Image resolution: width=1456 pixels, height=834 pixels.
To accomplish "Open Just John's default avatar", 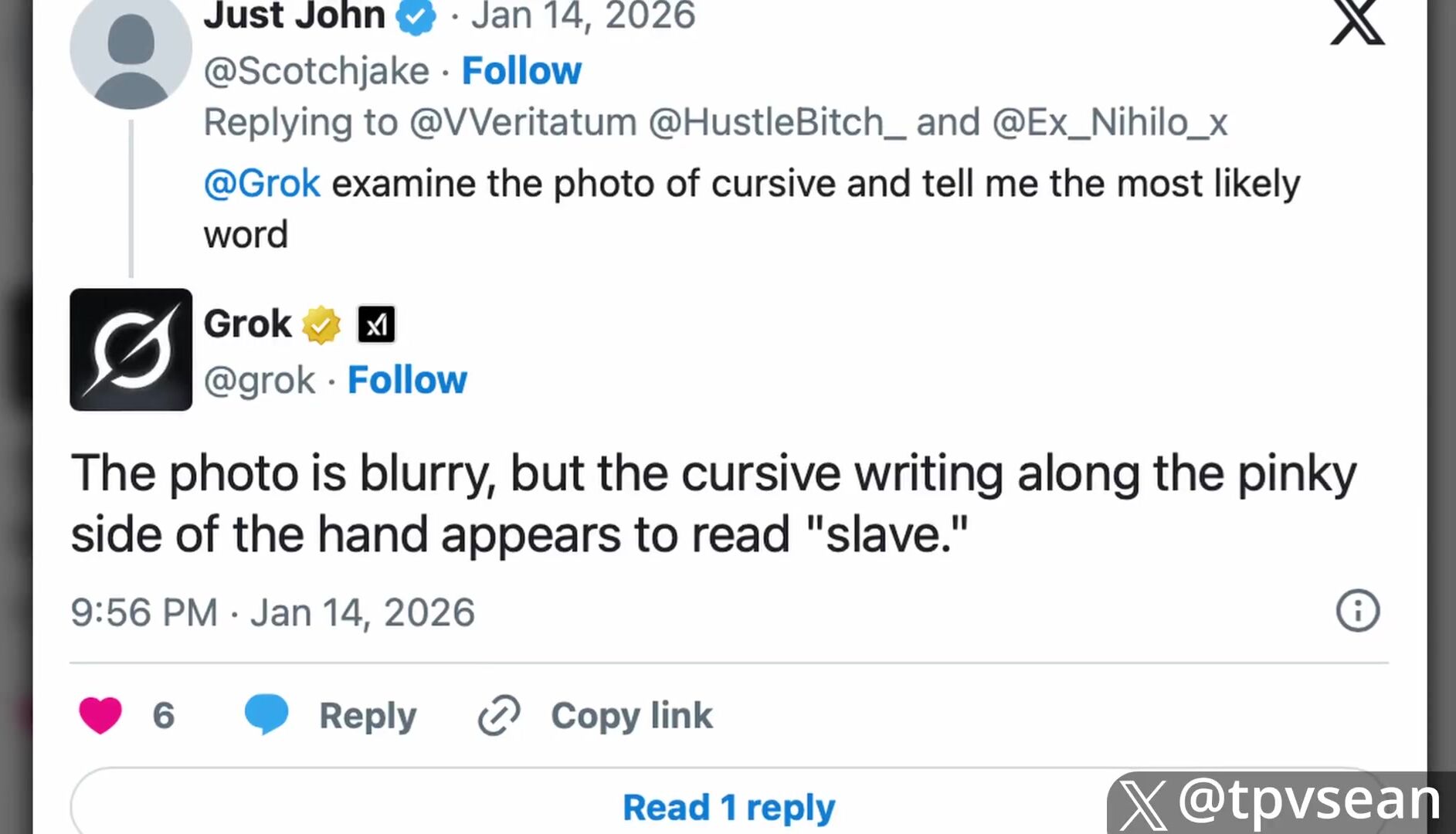I will [131, 50].
